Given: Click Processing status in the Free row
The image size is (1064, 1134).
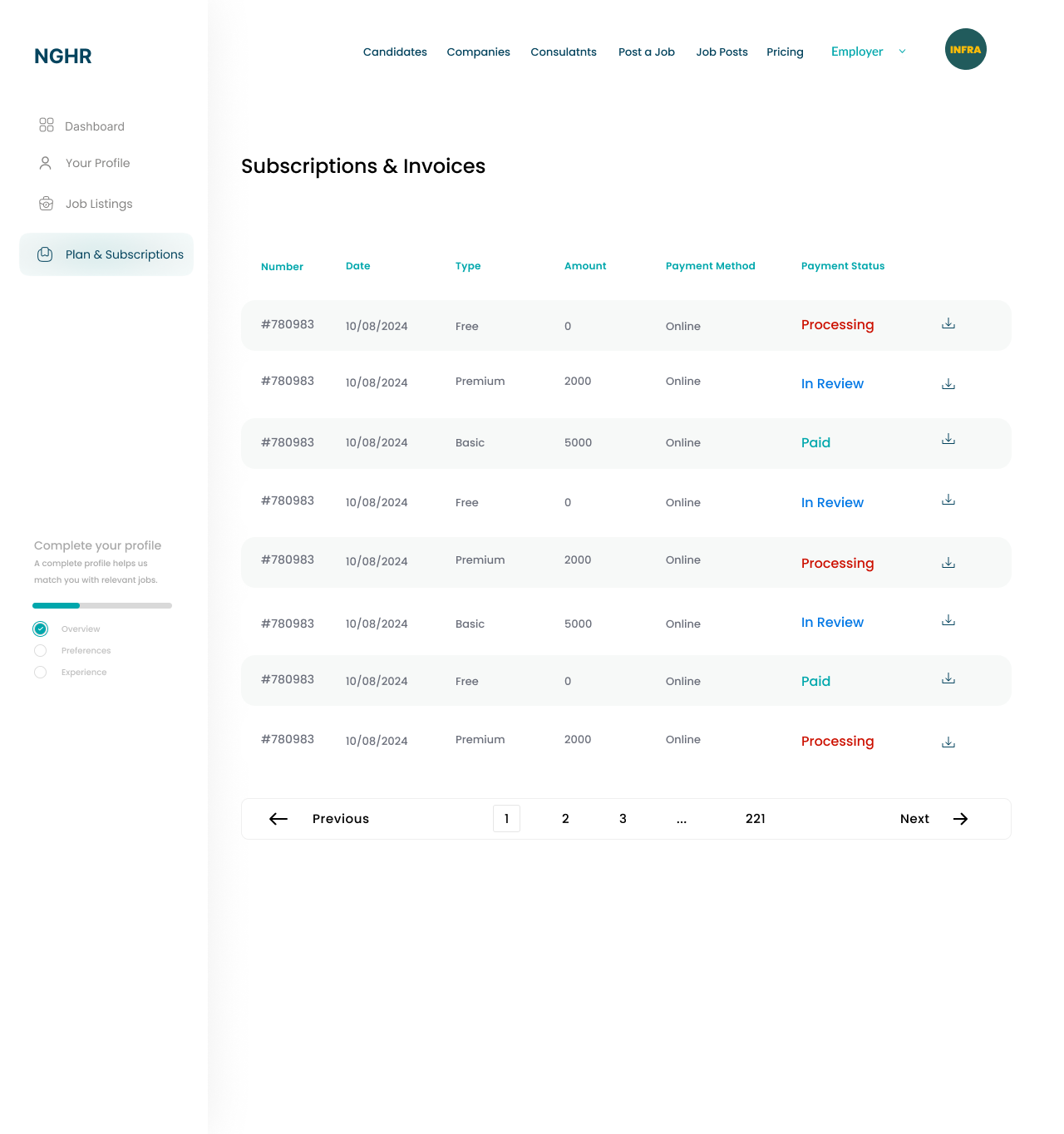Looking at the screenshot, I should (838, 324).
